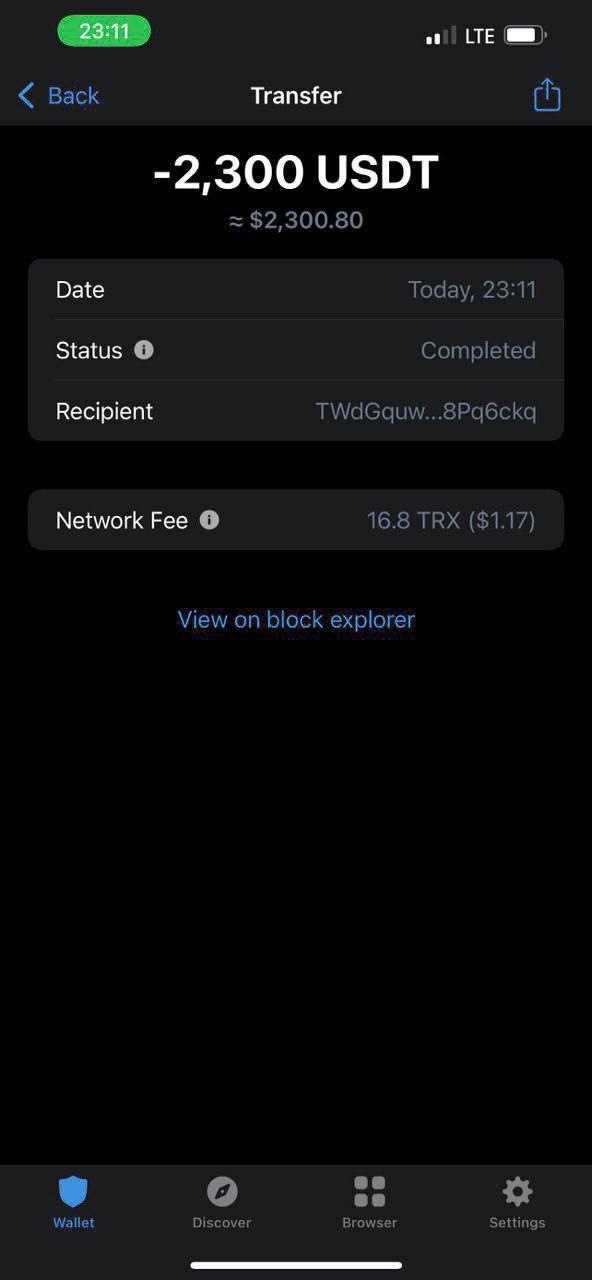Tap the share icon in header
This screenshot has width=592, height=1280.
click(547, 95)
